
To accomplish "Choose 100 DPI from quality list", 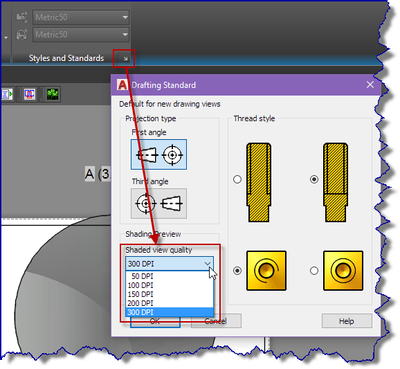I will click(x=169, y=285).
